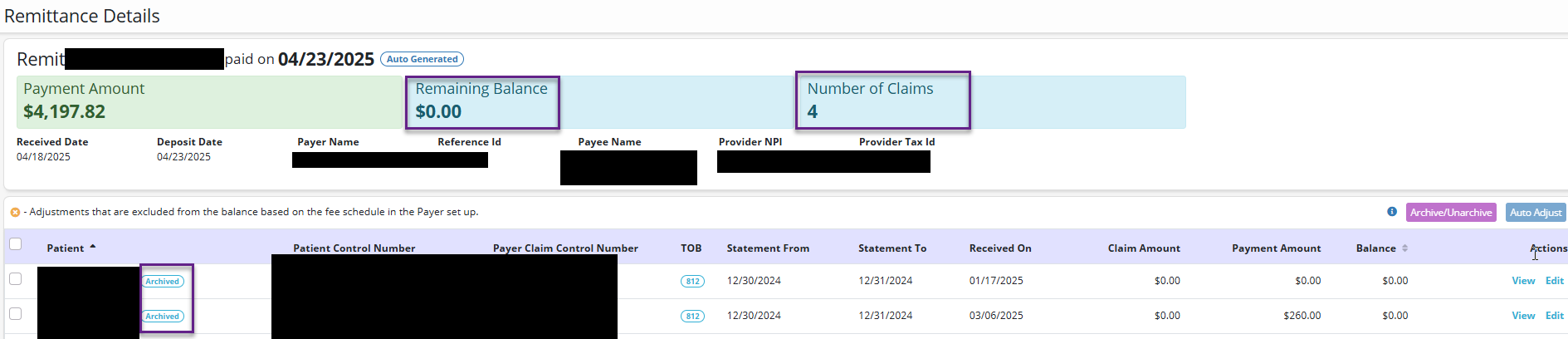This screenshot has height=339, width=1568.
Task: Click the 812 TOB badge in second row
Action: point(692,317)
